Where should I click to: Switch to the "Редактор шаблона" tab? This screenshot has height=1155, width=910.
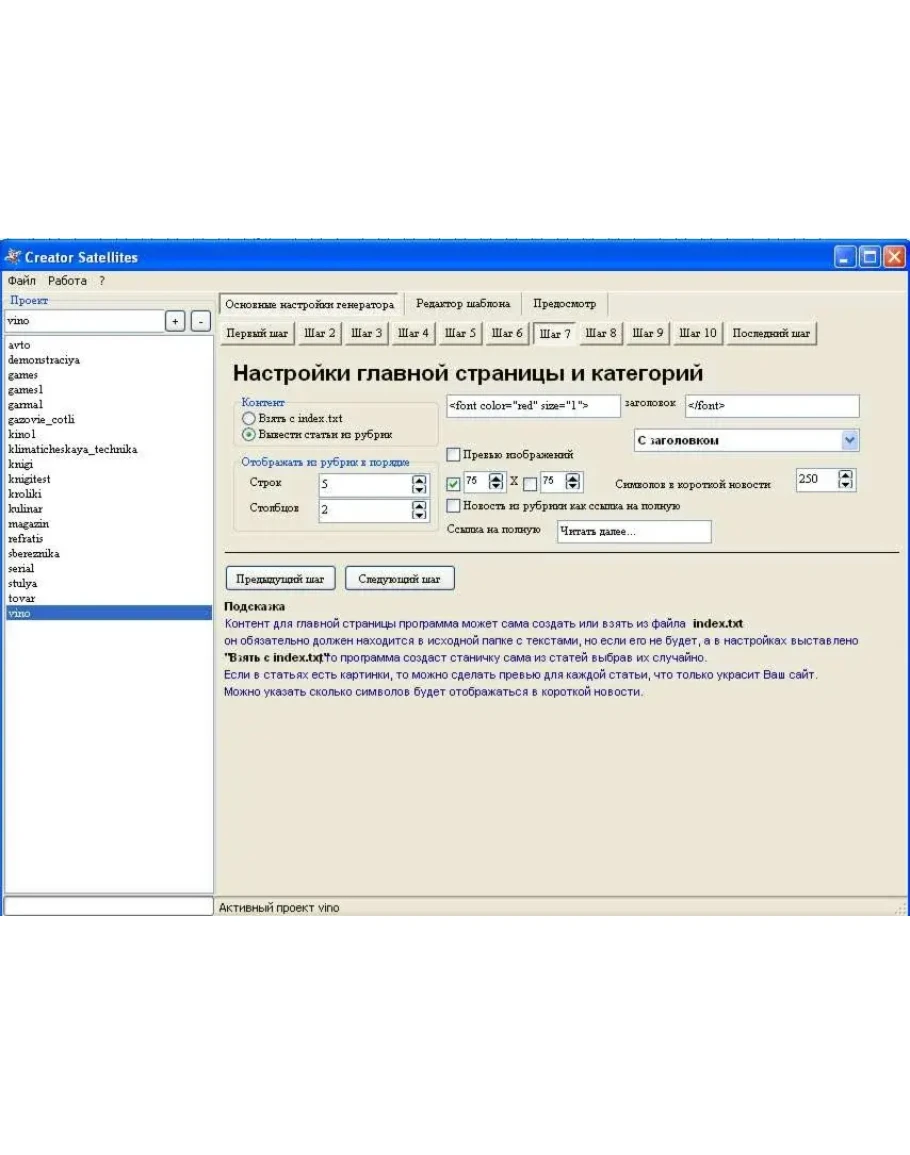(462, 304)
